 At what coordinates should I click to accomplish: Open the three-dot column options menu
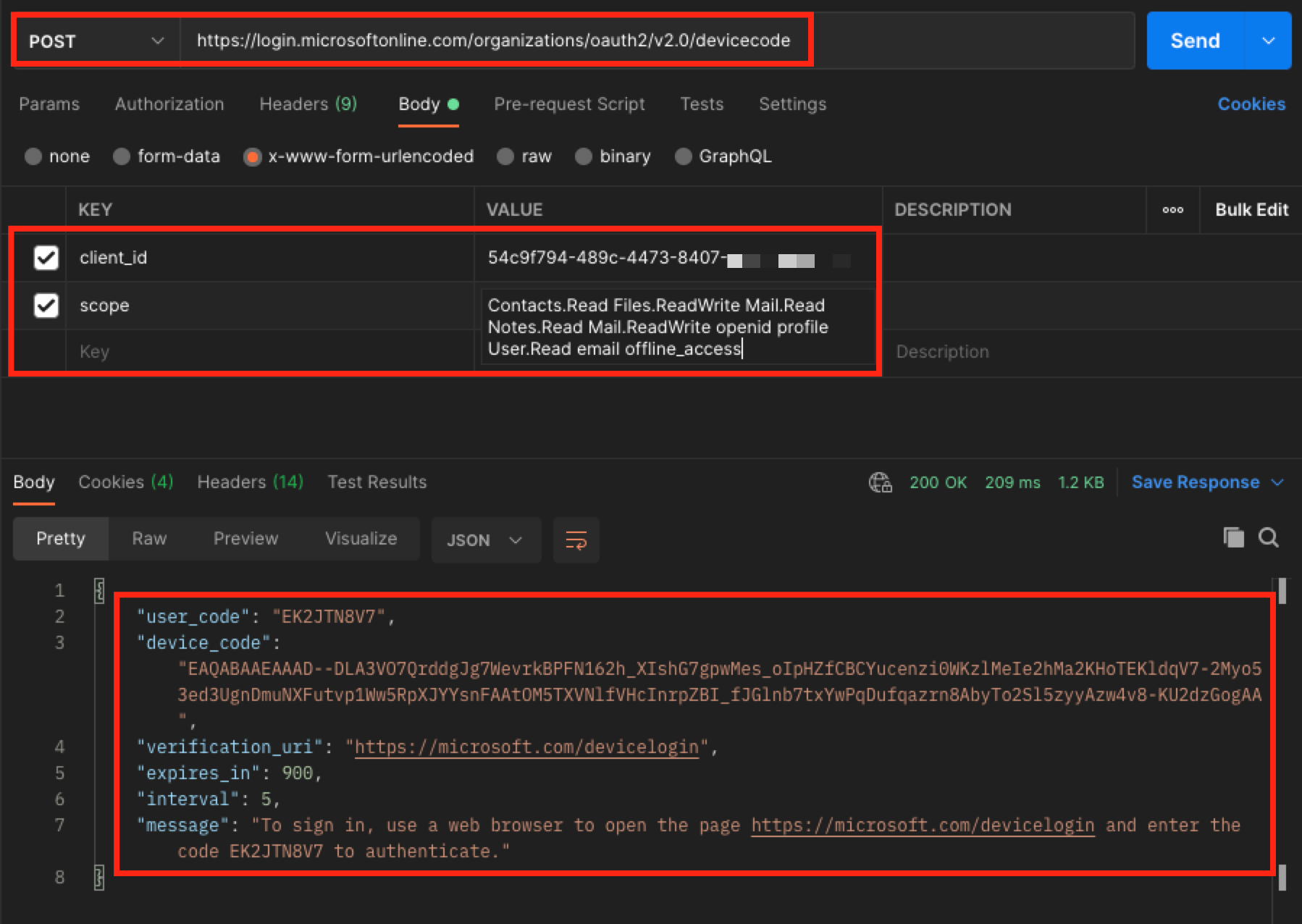pyautogui.click(x=1172, y=210)
